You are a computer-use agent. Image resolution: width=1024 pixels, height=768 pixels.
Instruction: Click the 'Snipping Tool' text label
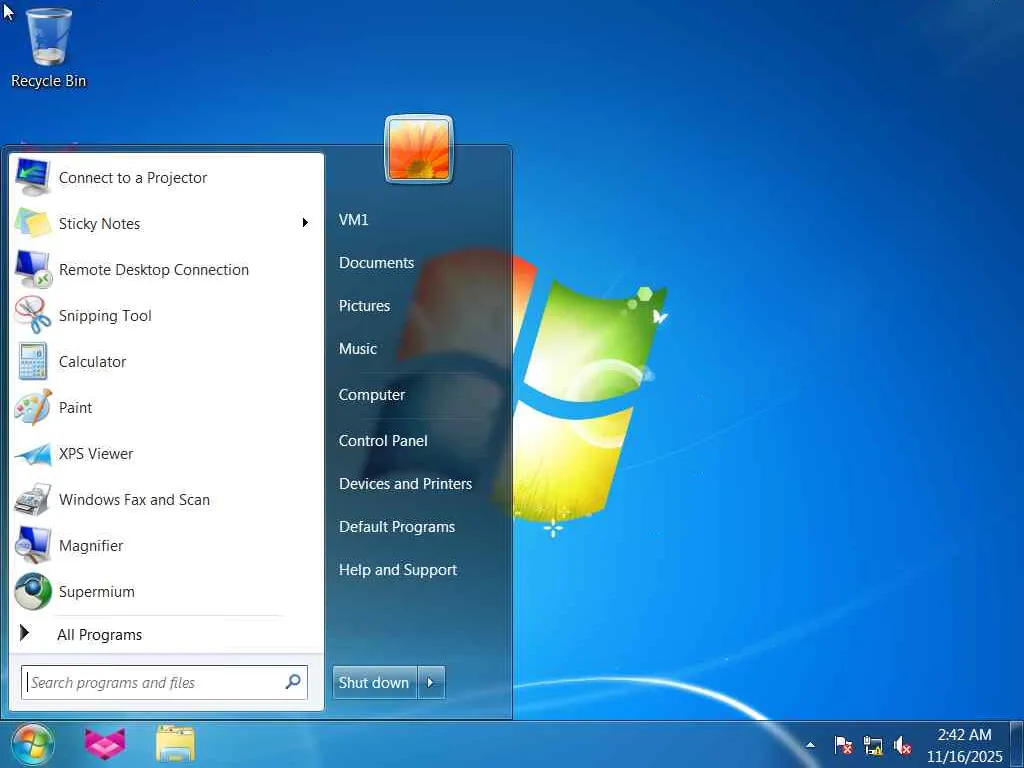pos(105,316)
